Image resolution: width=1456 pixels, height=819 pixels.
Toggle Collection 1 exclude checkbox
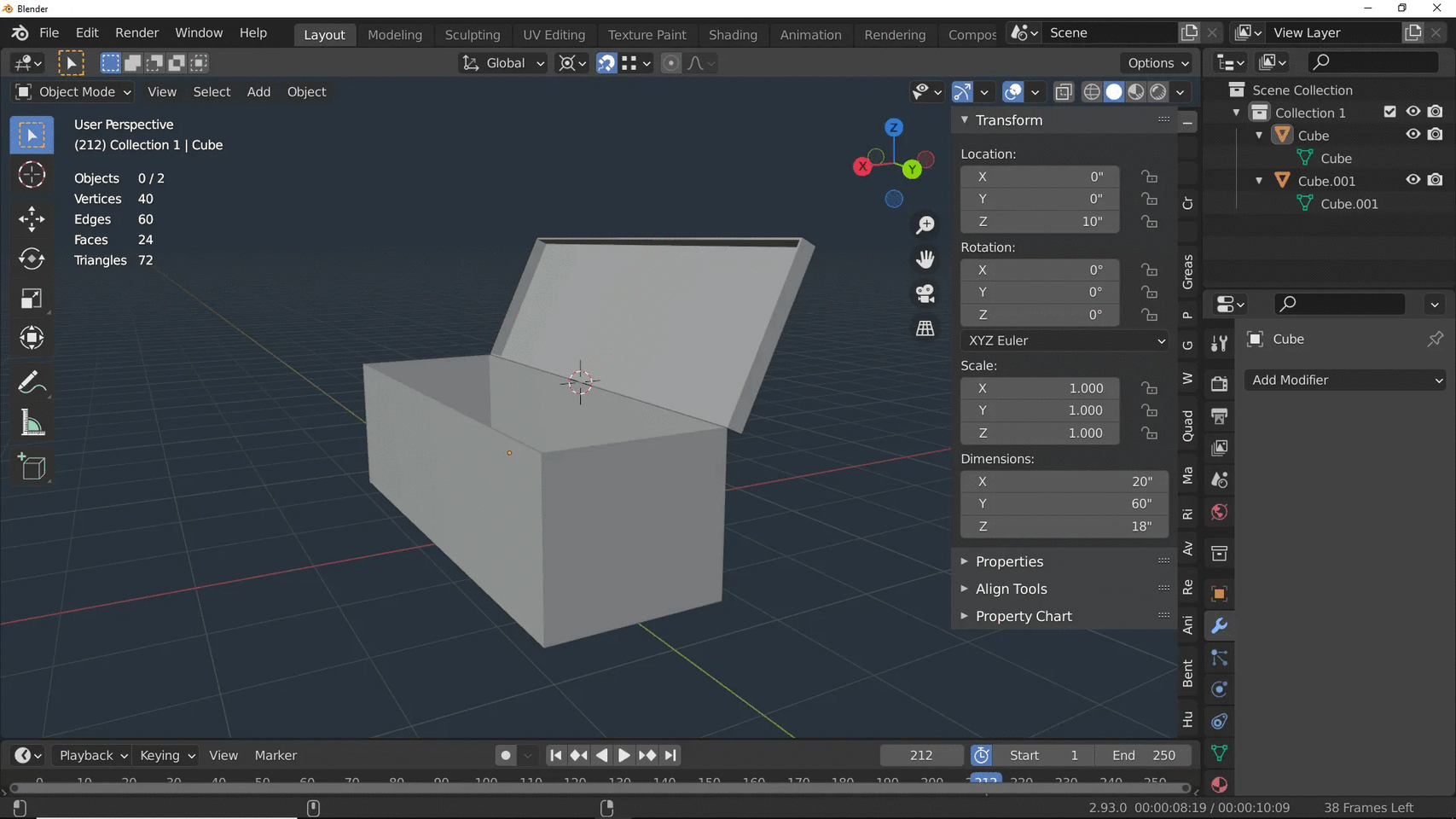tap(1390, 112)
